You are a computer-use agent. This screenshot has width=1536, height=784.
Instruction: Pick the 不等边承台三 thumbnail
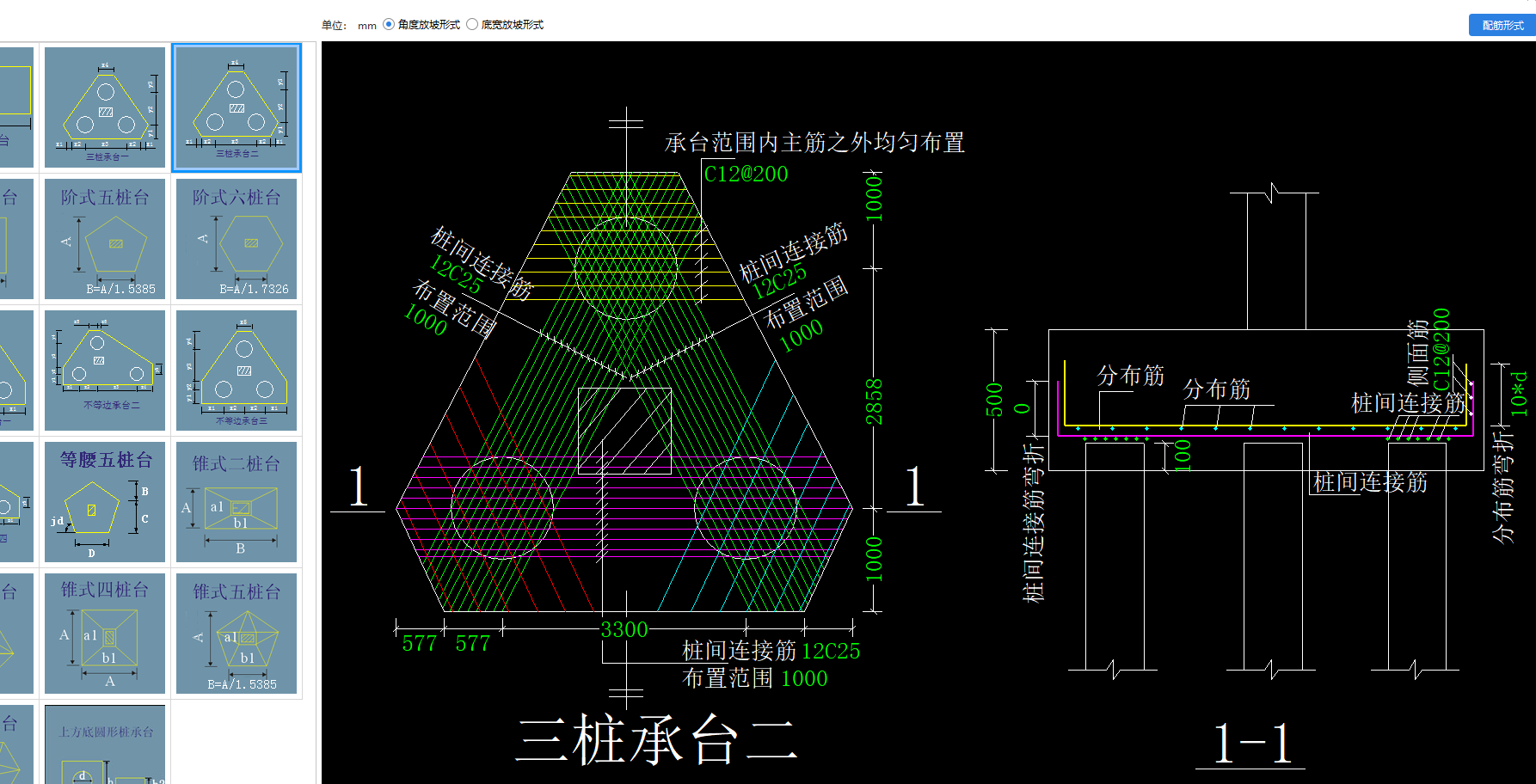coord(237,371)
